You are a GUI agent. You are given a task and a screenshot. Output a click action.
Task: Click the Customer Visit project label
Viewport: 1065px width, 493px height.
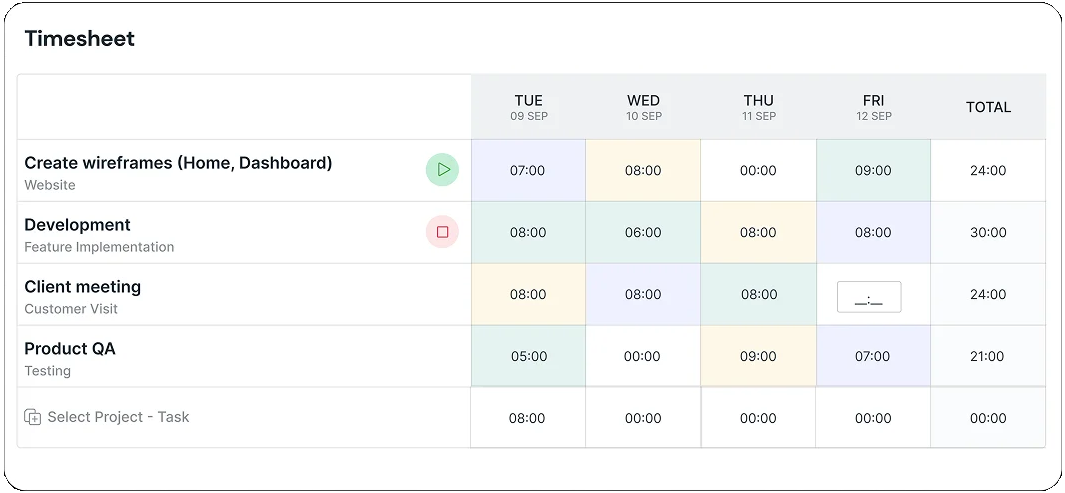(71, 309)
